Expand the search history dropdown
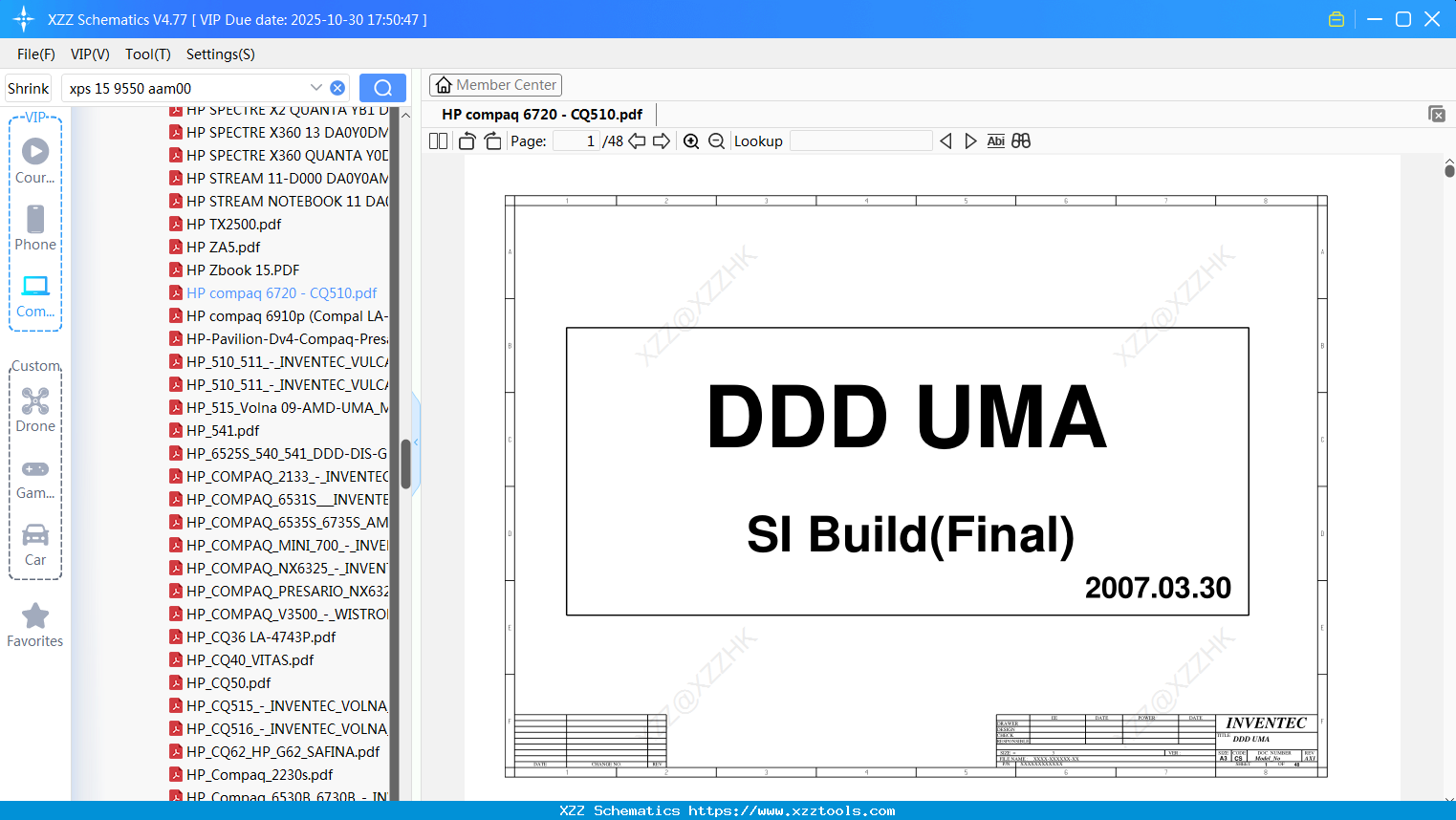The width and height of the screenshot is (1456, 820). pyautogui.click(x=316, y=88)
